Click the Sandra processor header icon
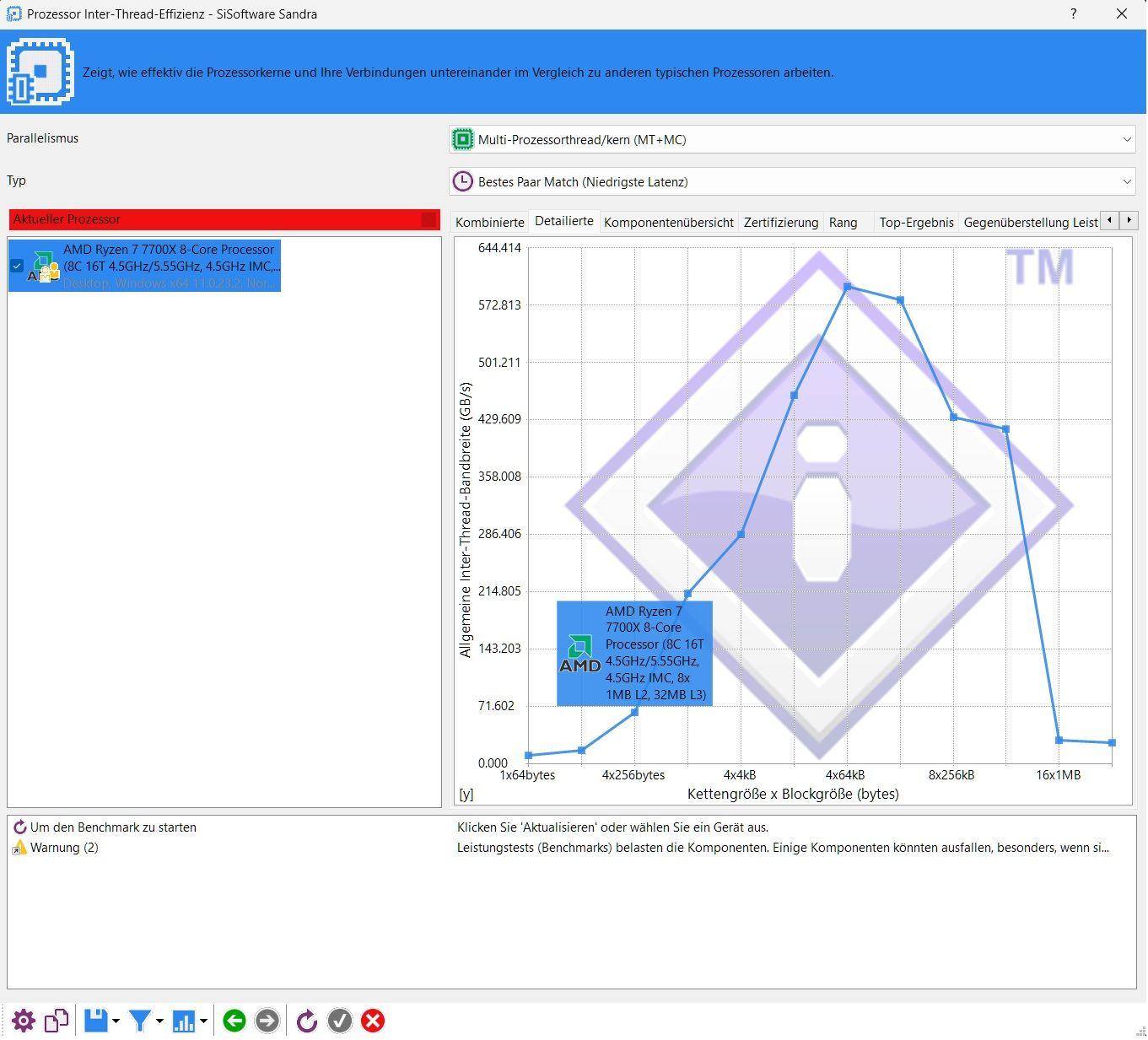 [40, 72]
